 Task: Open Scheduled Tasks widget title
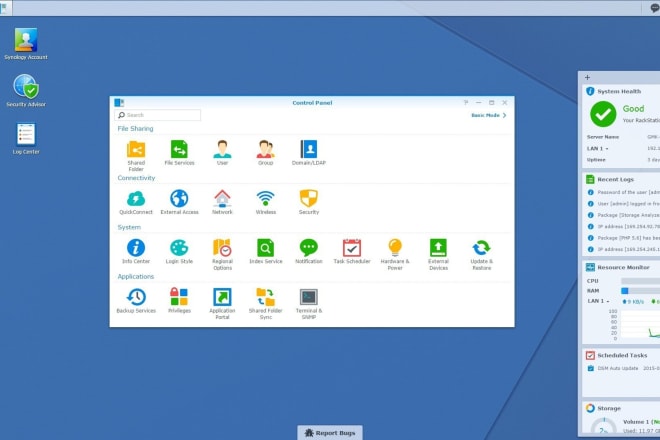(x=622, y=355)
